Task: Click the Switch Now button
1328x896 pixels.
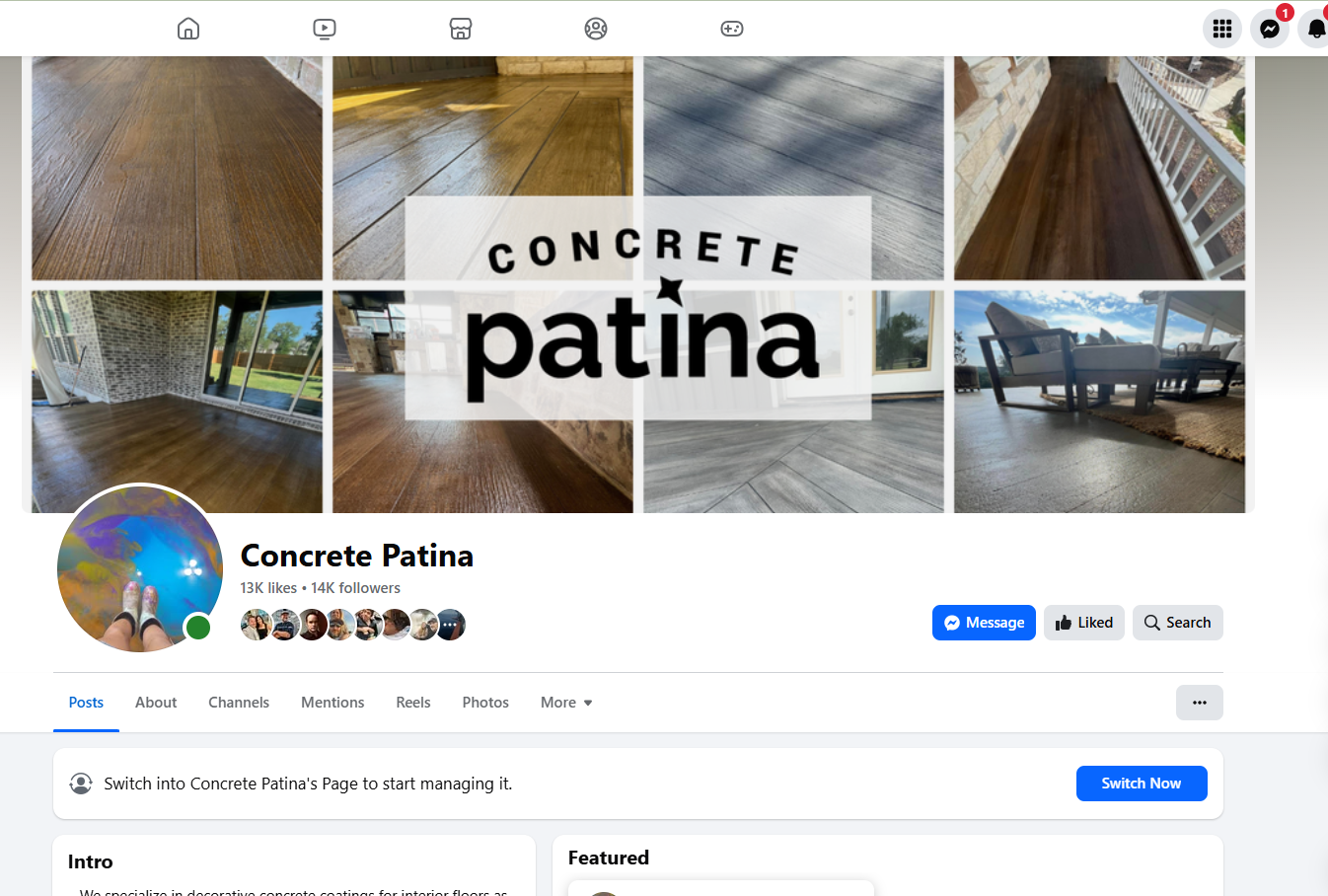Action: tap(1142, 784)
